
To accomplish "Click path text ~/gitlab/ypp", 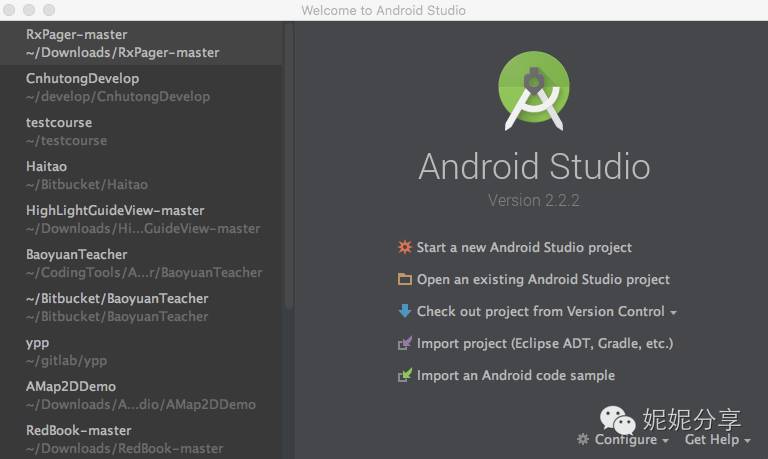I will [x=67, y=361].
